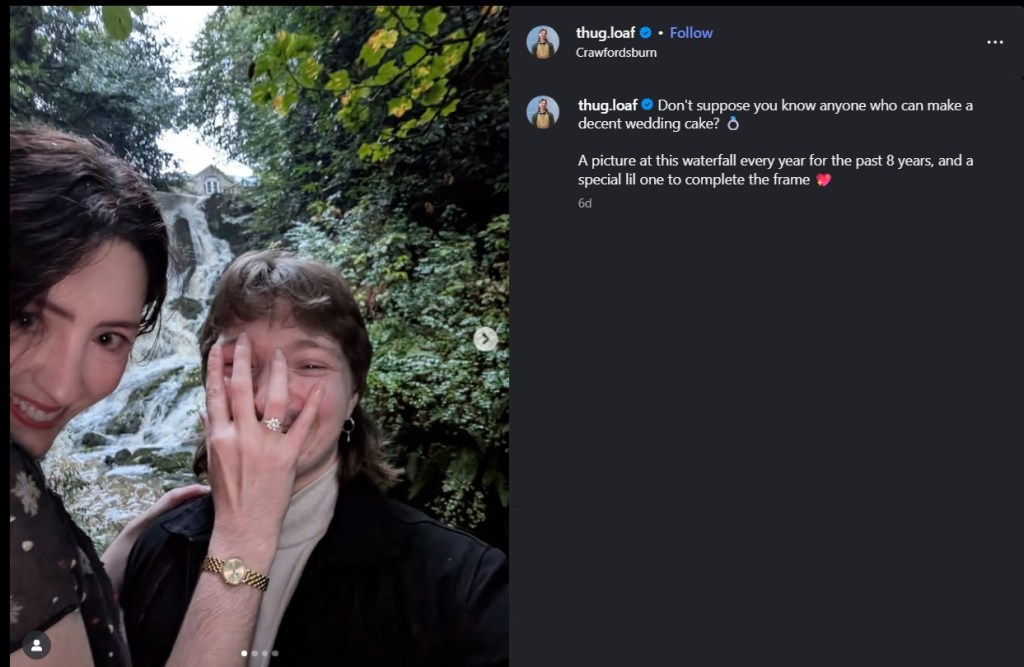Open thug.loaf profile from header username

[606, 33]
